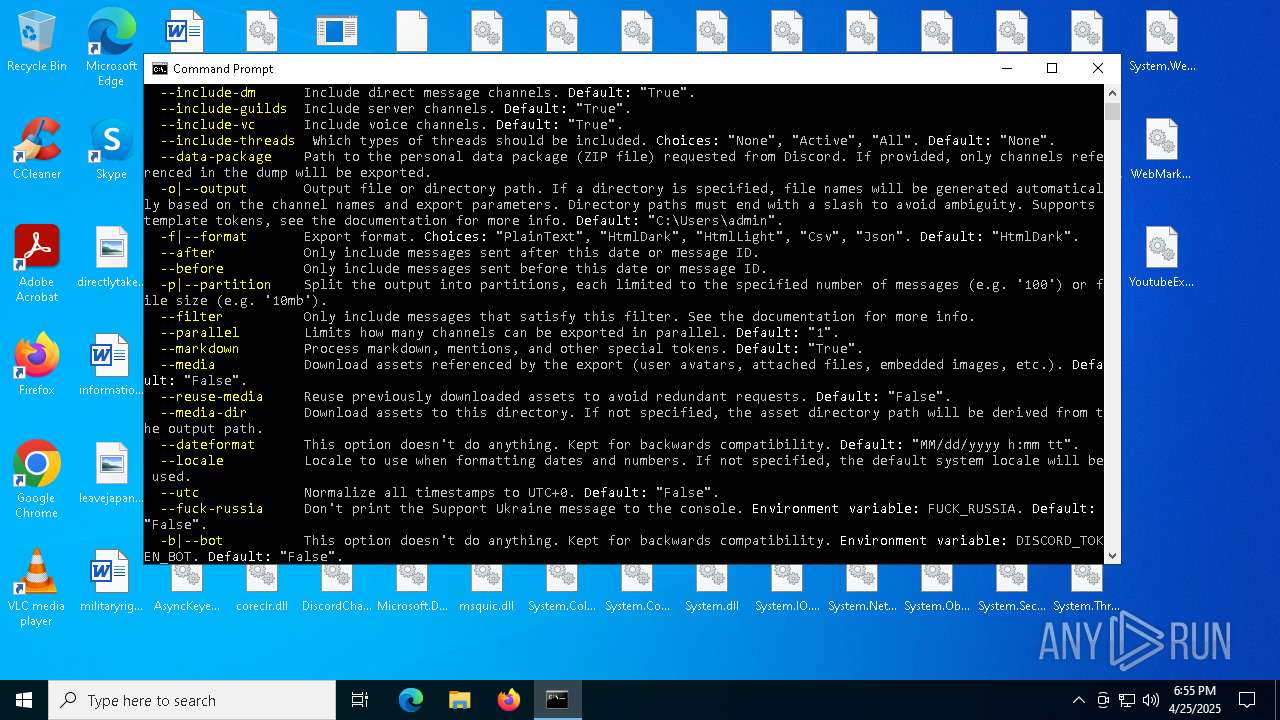The width and height of the screenshot is (1280, 720).
Task: Open the VLC media player shortcut
Action: 36,588
